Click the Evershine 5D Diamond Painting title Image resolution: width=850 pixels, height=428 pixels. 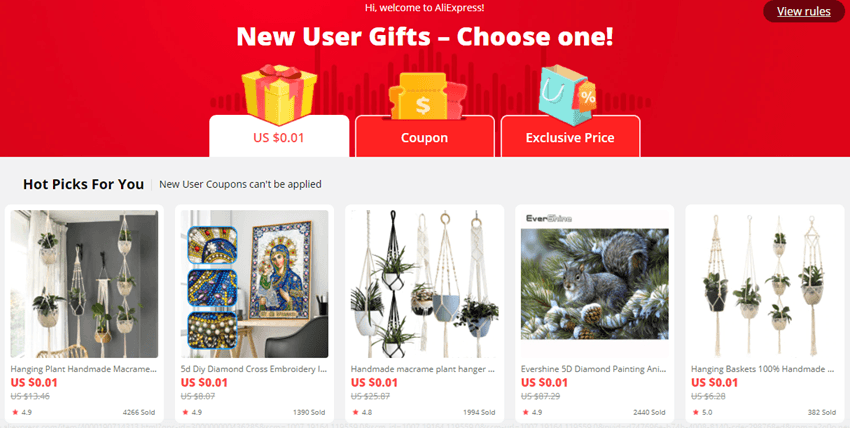pyautogui.click(x=594, y=369)
